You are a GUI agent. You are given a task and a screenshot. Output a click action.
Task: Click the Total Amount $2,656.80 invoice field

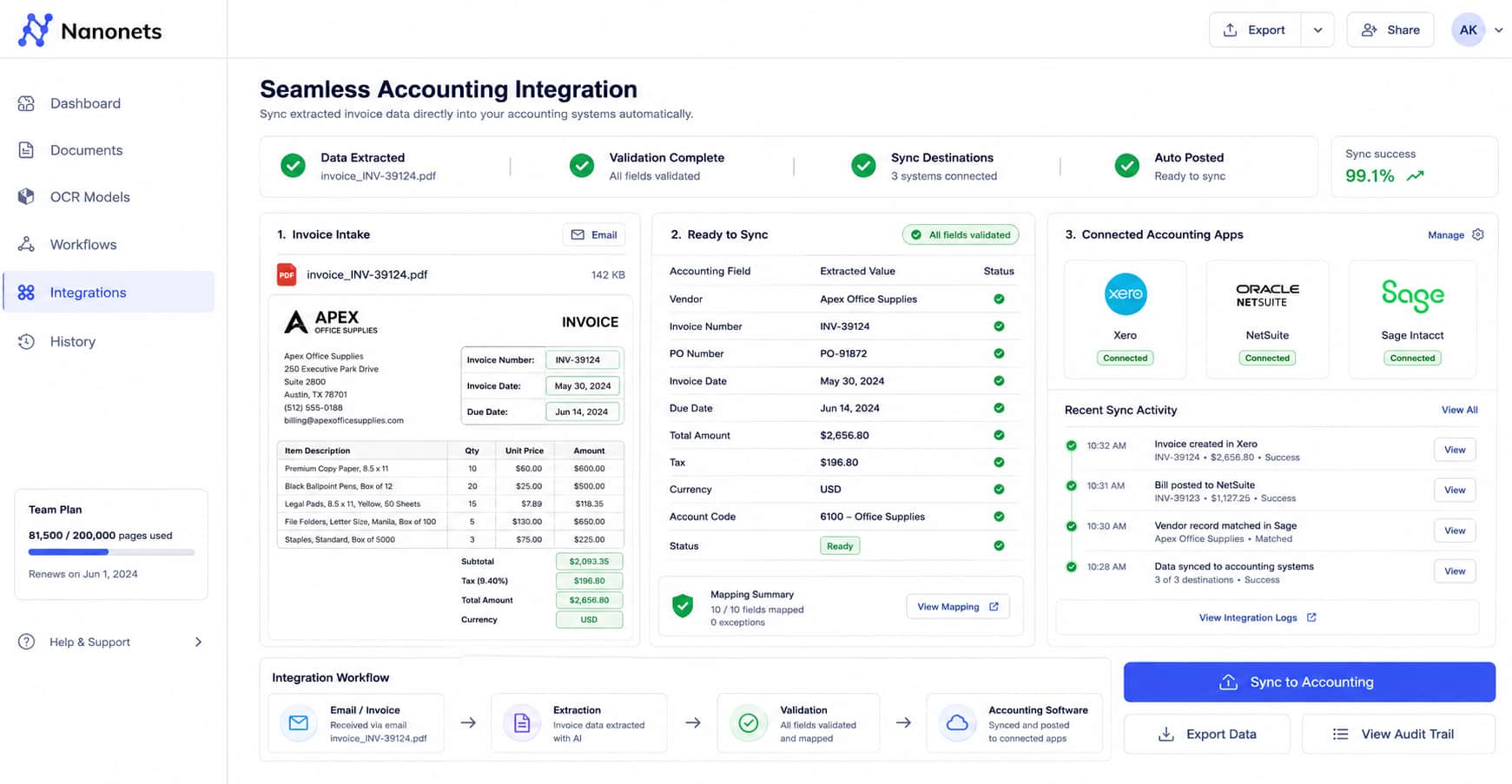[x=589, y=600]
